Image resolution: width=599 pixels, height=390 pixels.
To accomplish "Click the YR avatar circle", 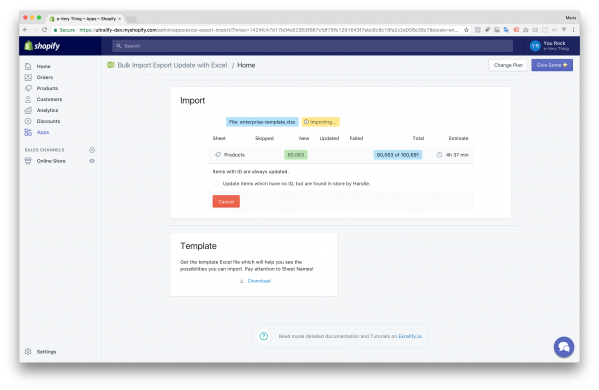I will click(x=535, y=46).
